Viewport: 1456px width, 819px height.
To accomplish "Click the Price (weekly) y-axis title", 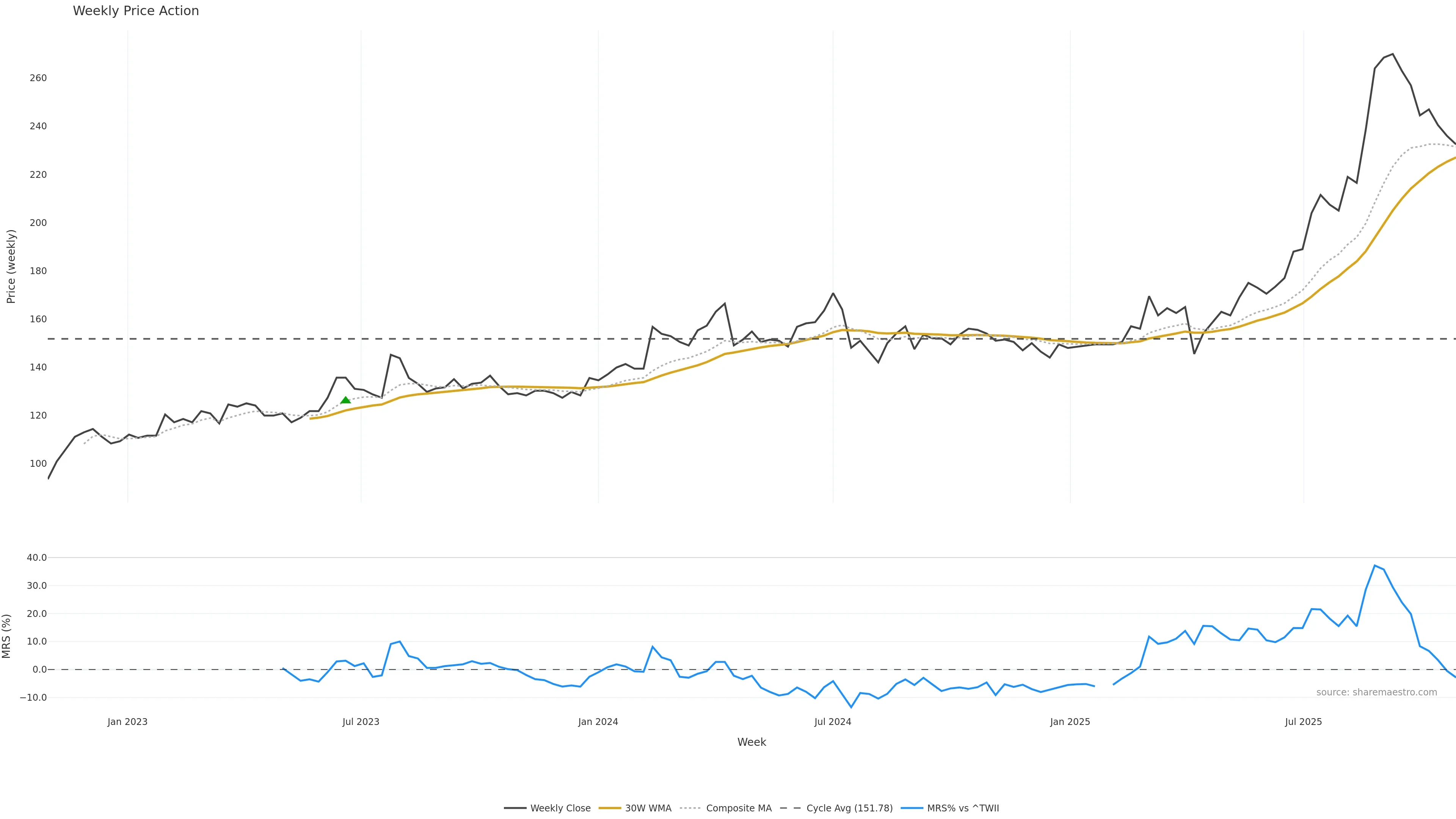I will (11, 266).
